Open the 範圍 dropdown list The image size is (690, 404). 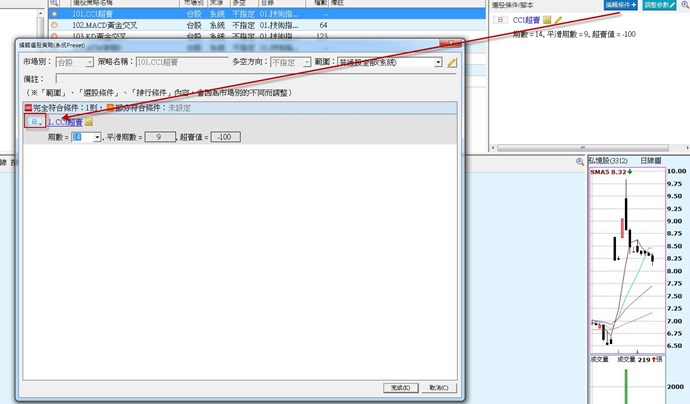click(x=437, y=62)
